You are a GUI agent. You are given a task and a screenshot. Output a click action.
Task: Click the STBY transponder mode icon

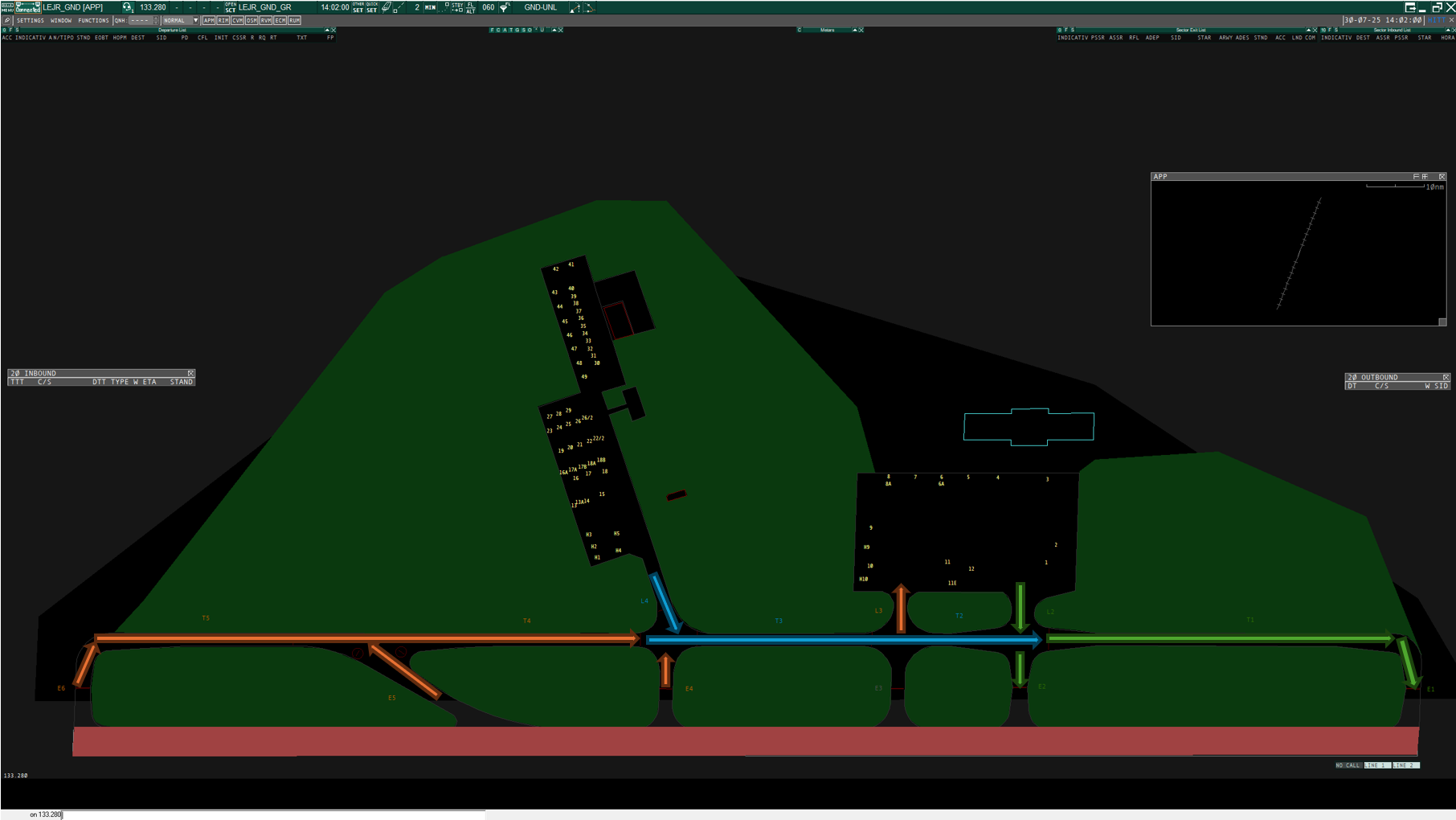click(x=457, y=7)
